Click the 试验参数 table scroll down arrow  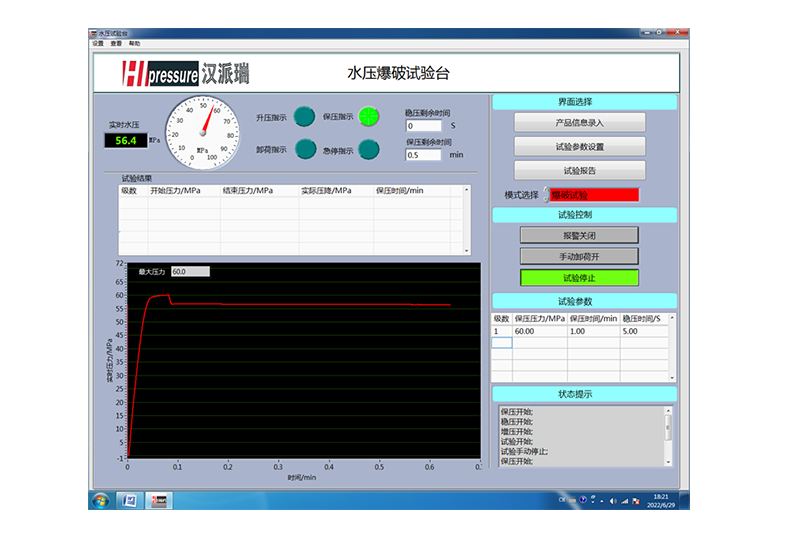pos(672,377)
